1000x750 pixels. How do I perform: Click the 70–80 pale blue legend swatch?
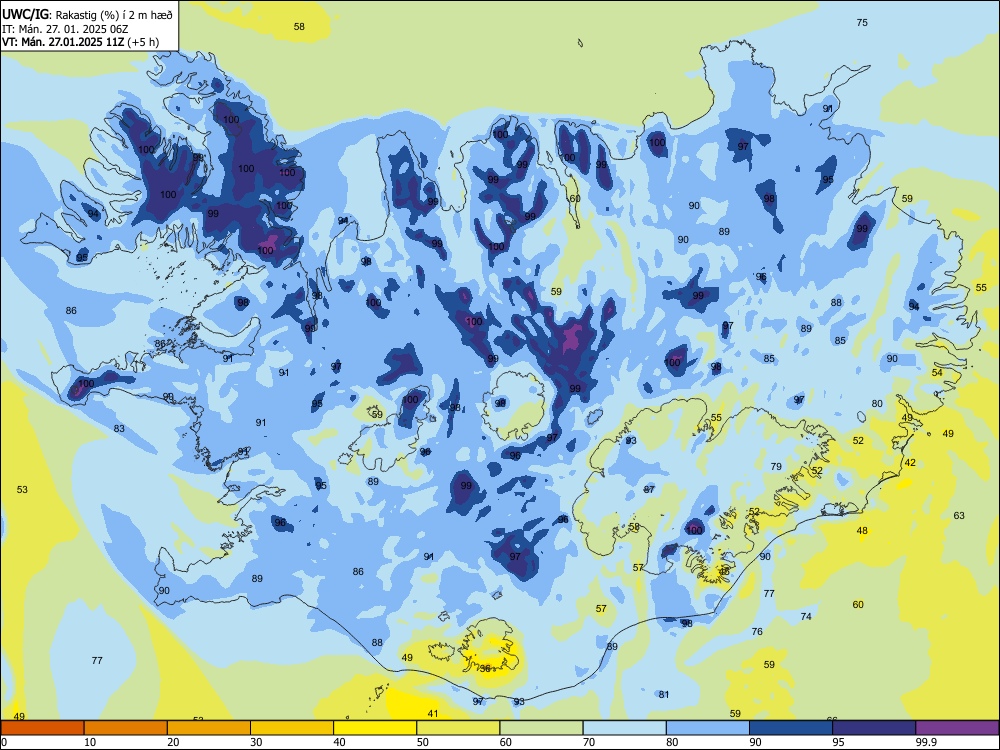pyautogui.click(x=624, y=728)
